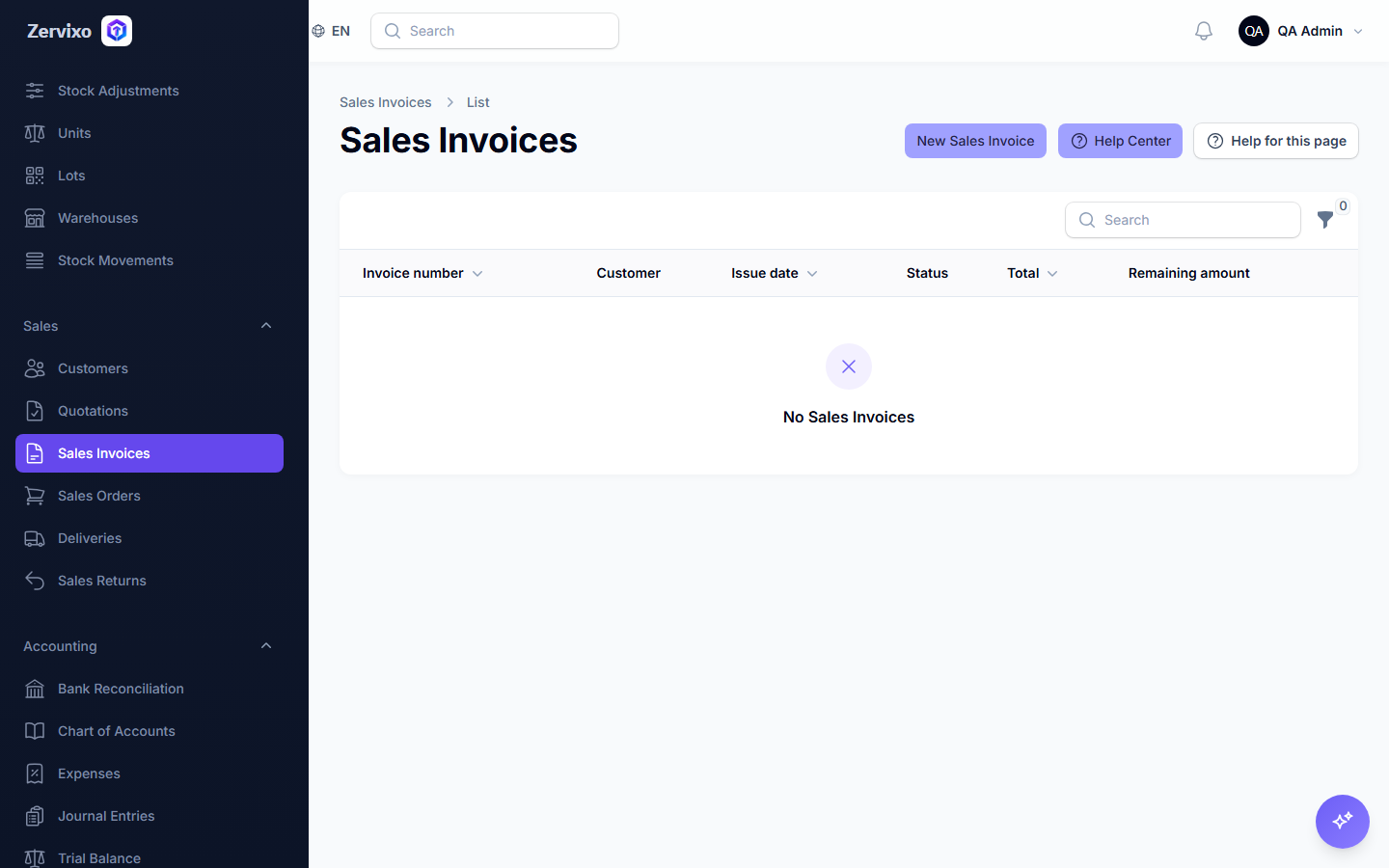This screenshot has height=868, width=1389.
Task: Collapse the Sales sidebar group
Action: 266,326
